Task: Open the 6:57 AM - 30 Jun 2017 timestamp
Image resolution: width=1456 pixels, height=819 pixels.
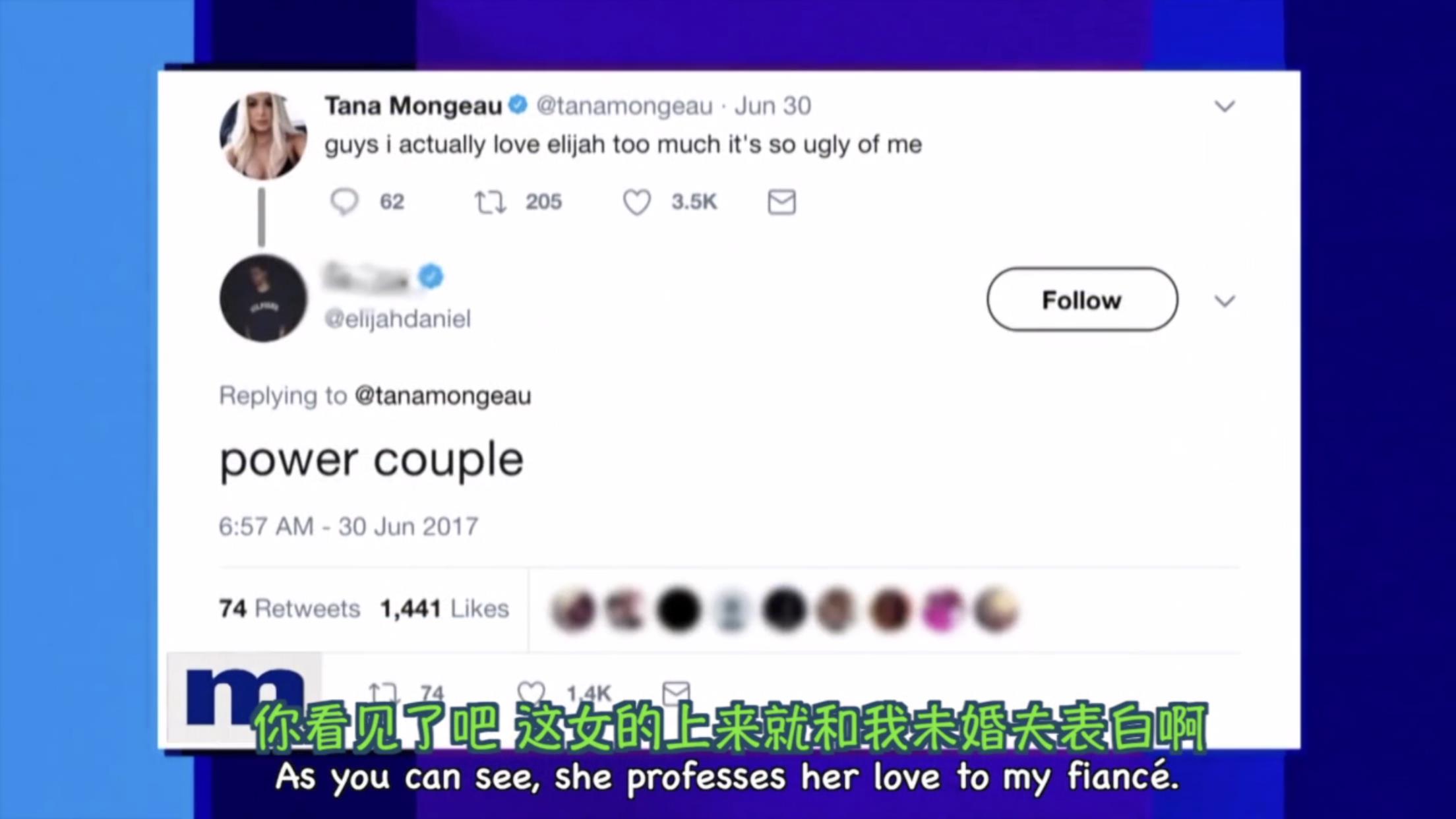Action: point(348,526)
